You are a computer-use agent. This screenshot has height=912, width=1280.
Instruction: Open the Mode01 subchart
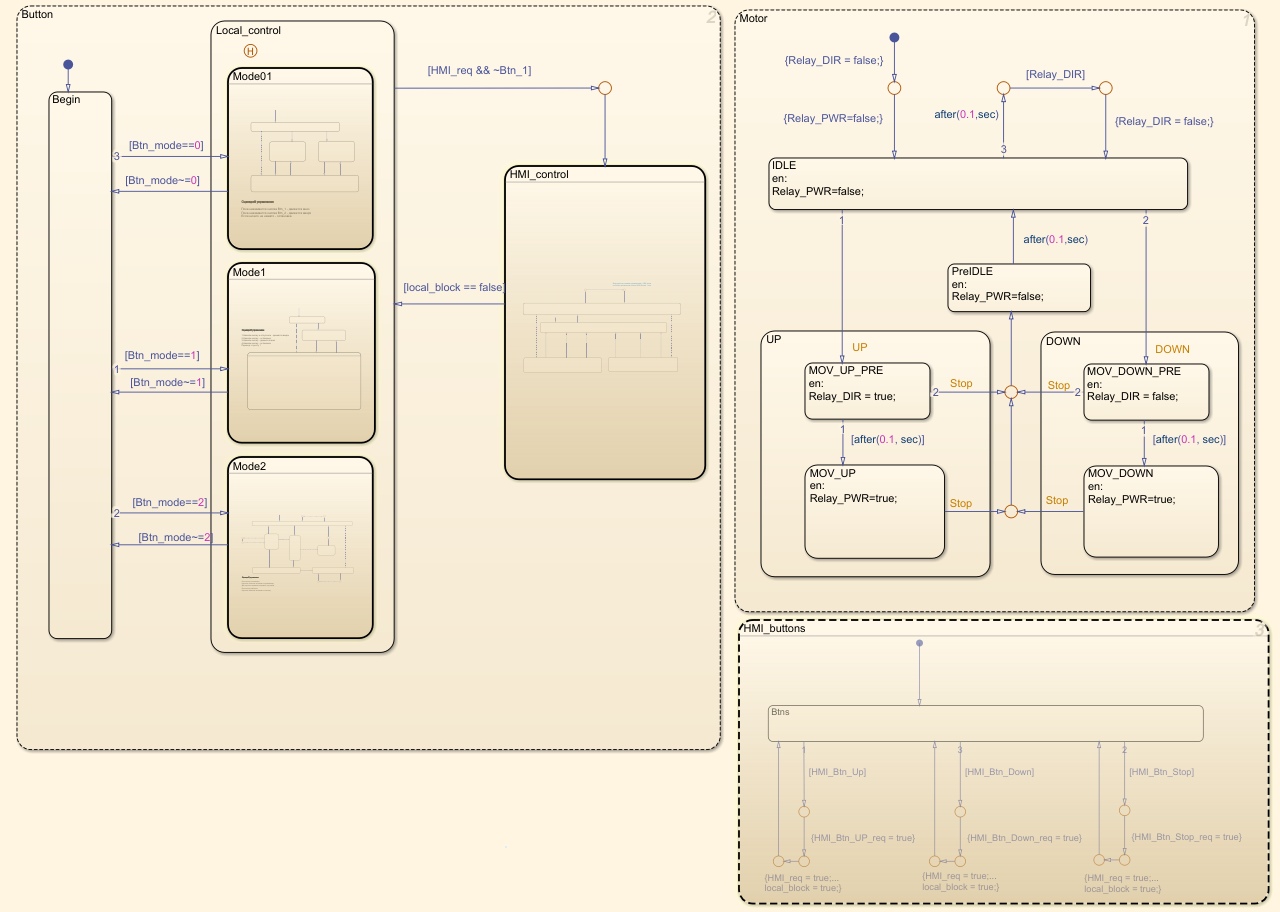coord(300,158)
